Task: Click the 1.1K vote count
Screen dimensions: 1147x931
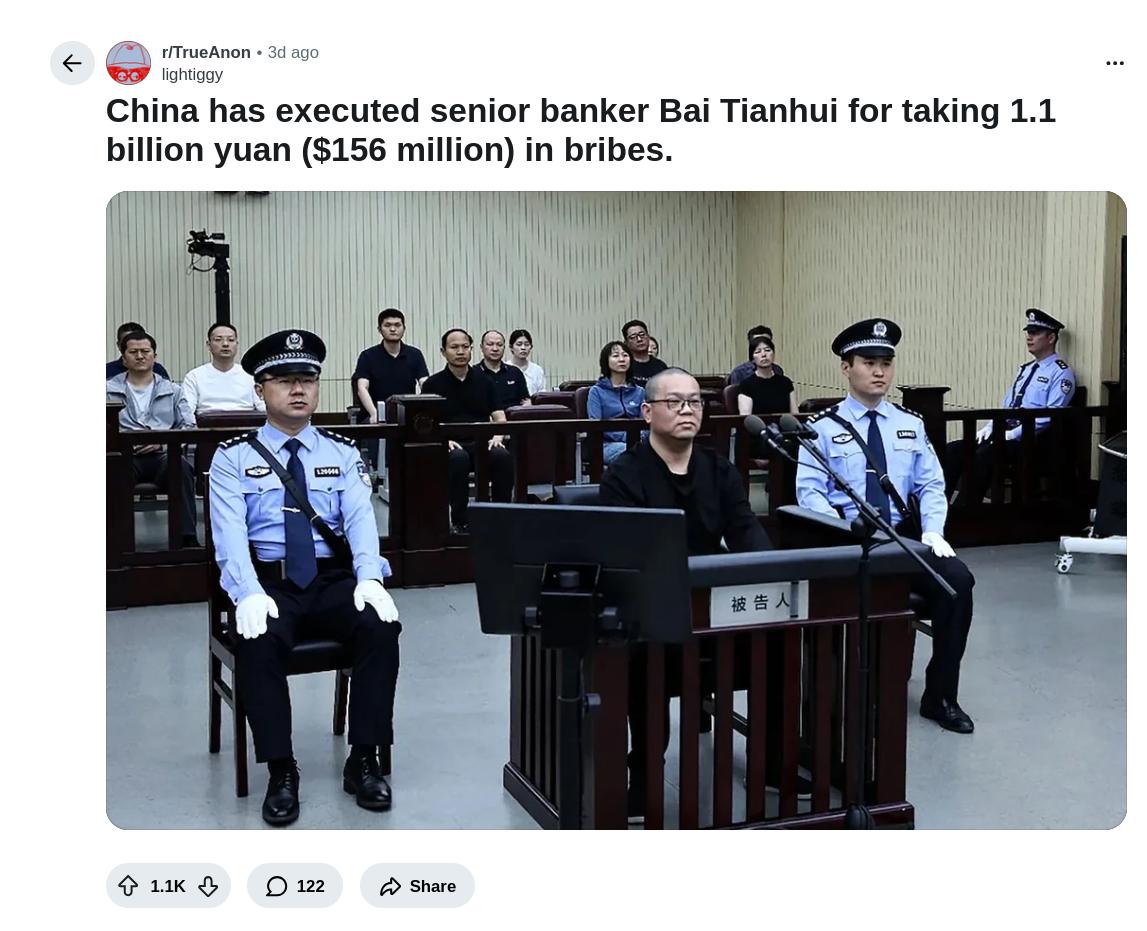Action: pos(168,886)
